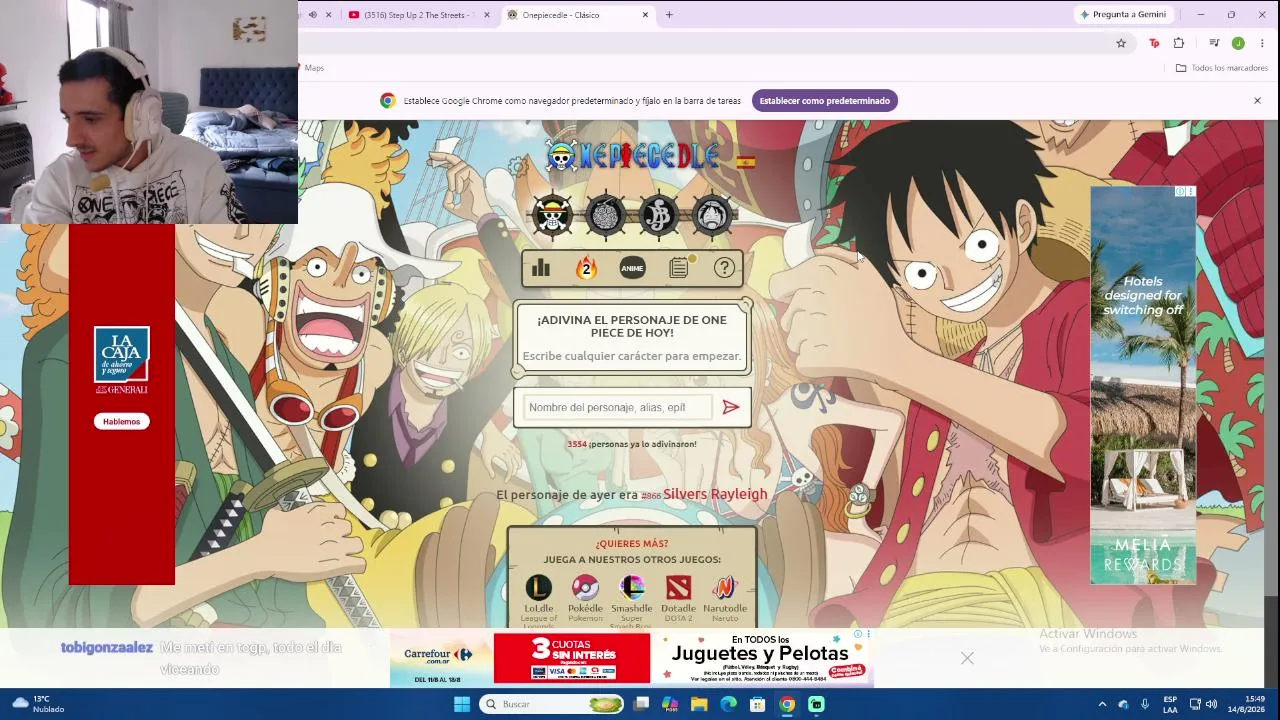Open the weather widget showing 13°C Nublado

pyautogui.click(x=38, y=704)
